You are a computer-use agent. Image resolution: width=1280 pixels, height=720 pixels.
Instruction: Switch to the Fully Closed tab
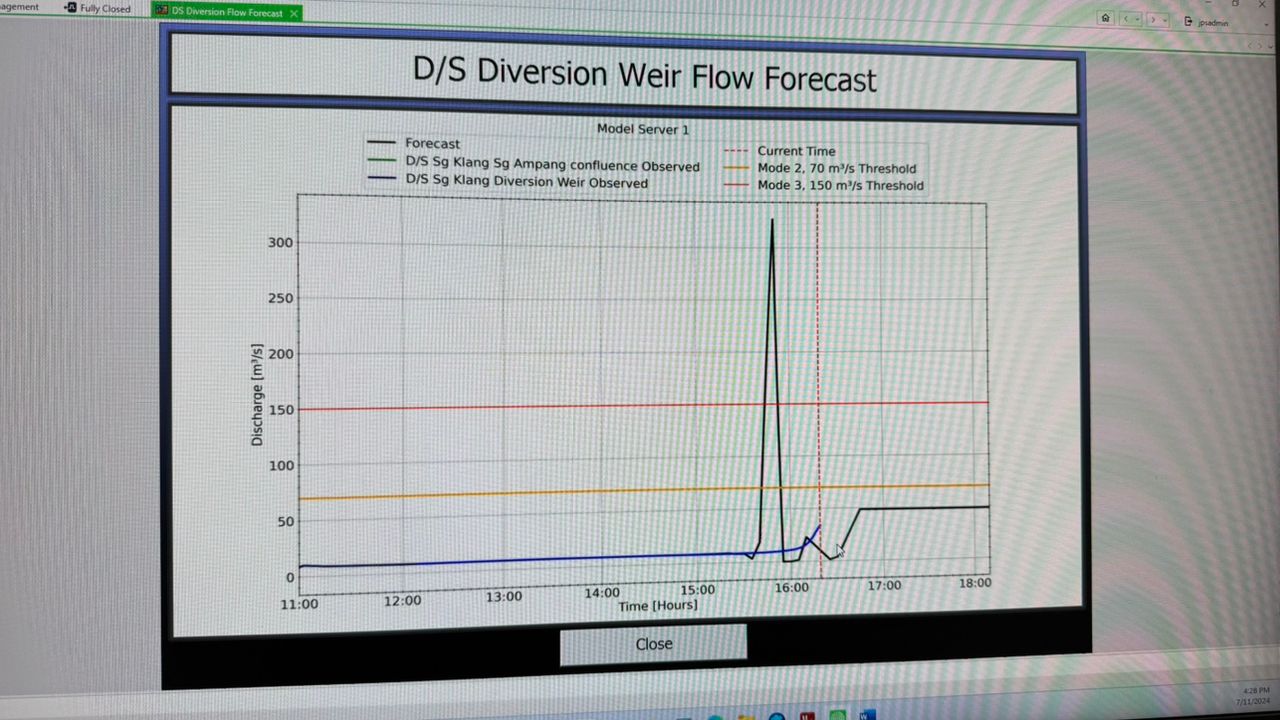click(104, 9)
